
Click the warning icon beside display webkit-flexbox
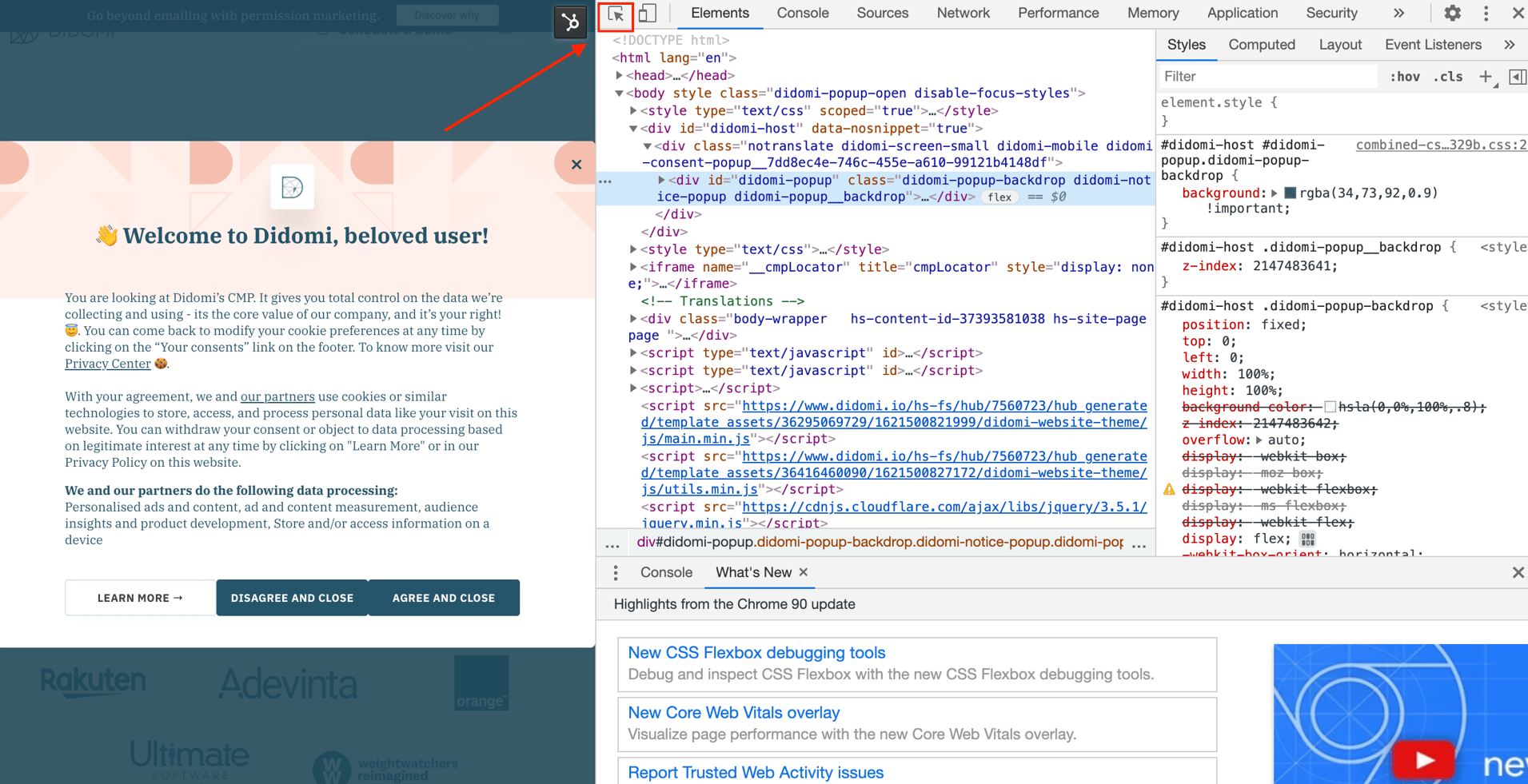(x=1169, y=489)
